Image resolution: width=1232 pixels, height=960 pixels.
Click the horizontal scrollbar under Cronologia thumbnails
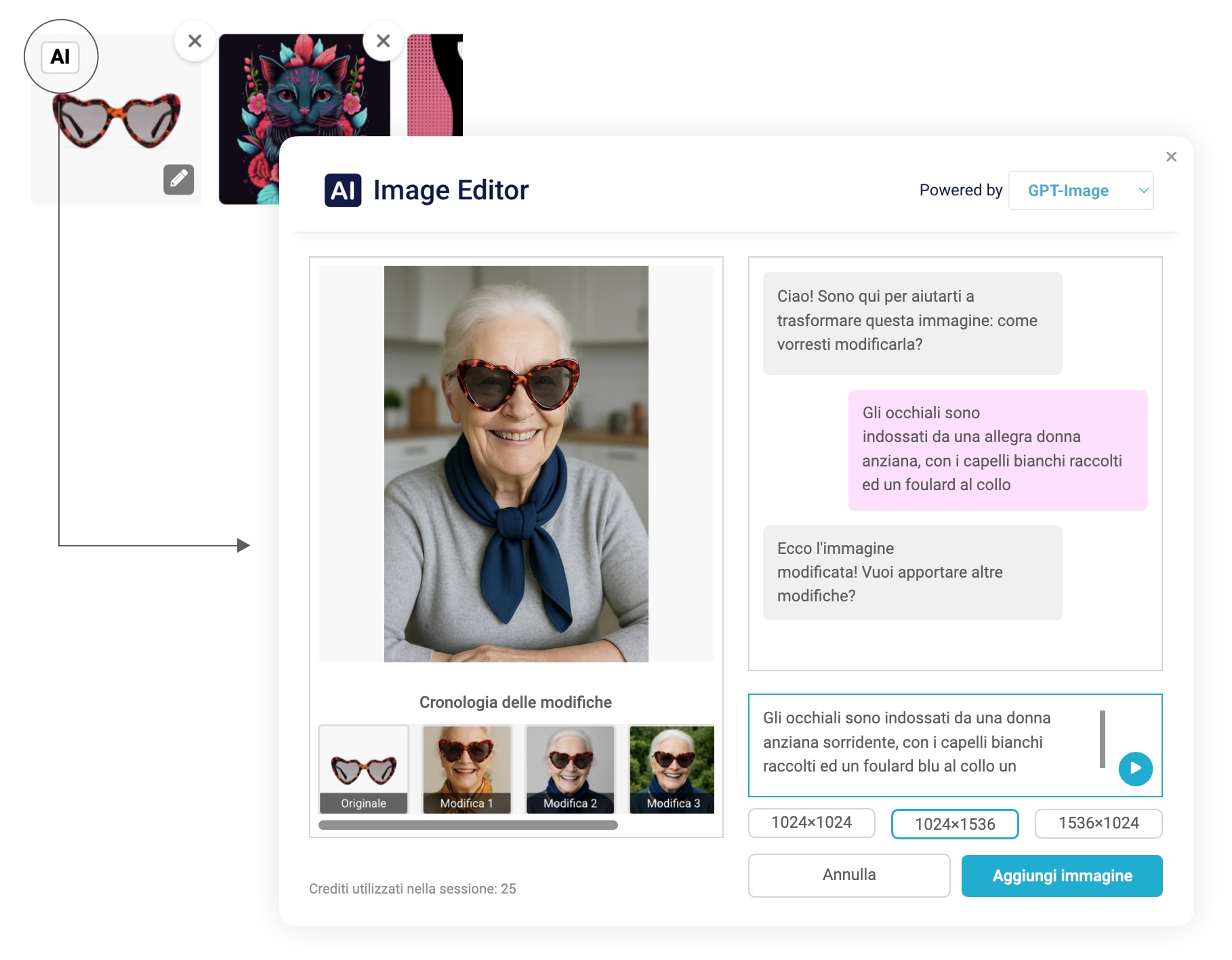point(468,825)
